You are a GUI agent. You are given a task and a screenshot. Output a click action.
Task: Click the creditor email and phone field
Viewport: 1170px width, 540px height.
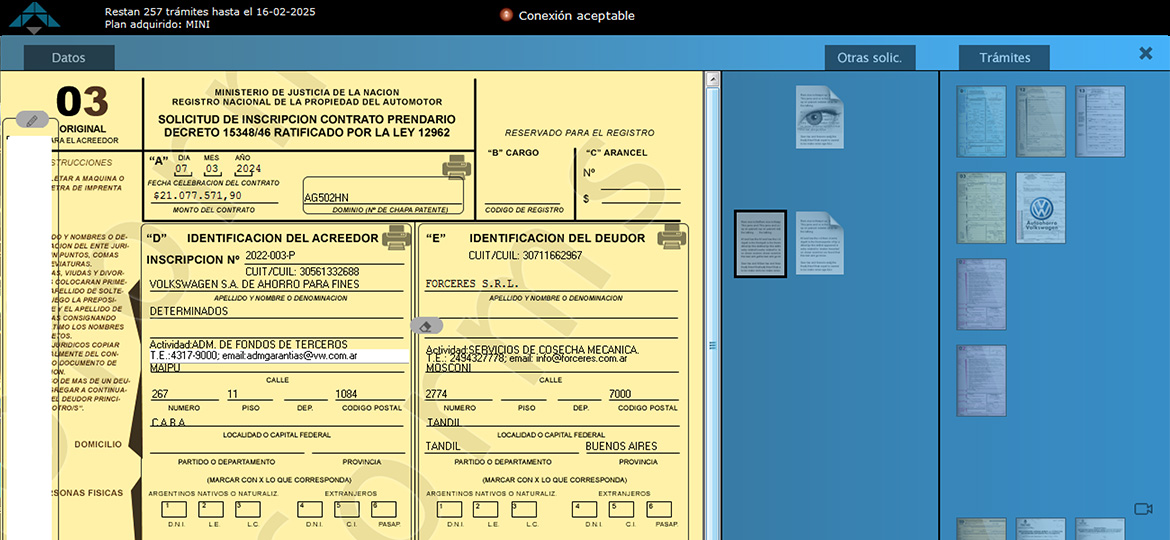(277, 355)
